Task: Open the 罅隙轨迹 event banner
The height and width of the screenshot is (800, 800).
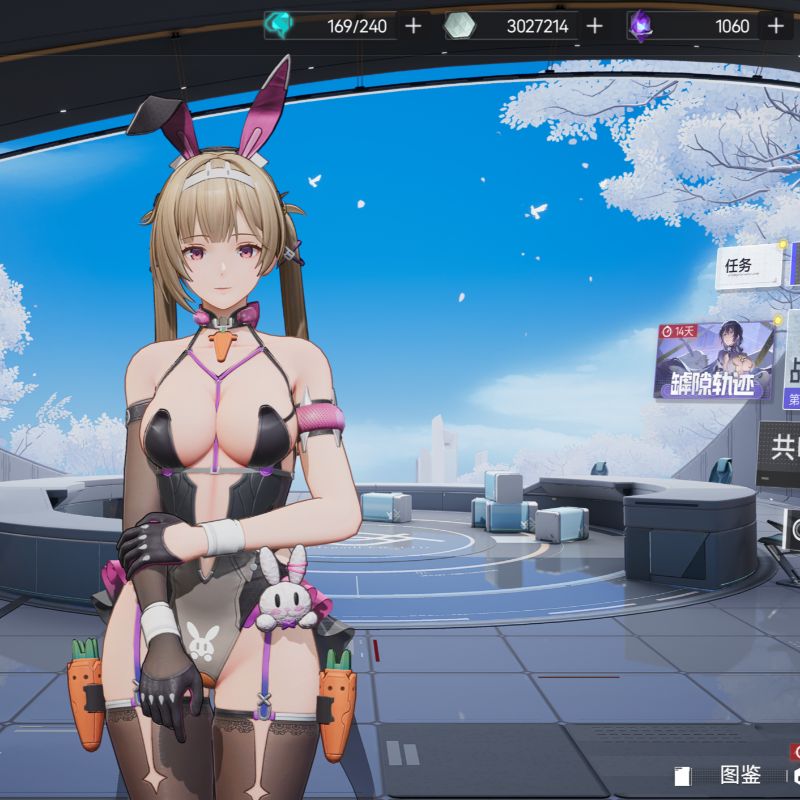Action: click(713, 360)
